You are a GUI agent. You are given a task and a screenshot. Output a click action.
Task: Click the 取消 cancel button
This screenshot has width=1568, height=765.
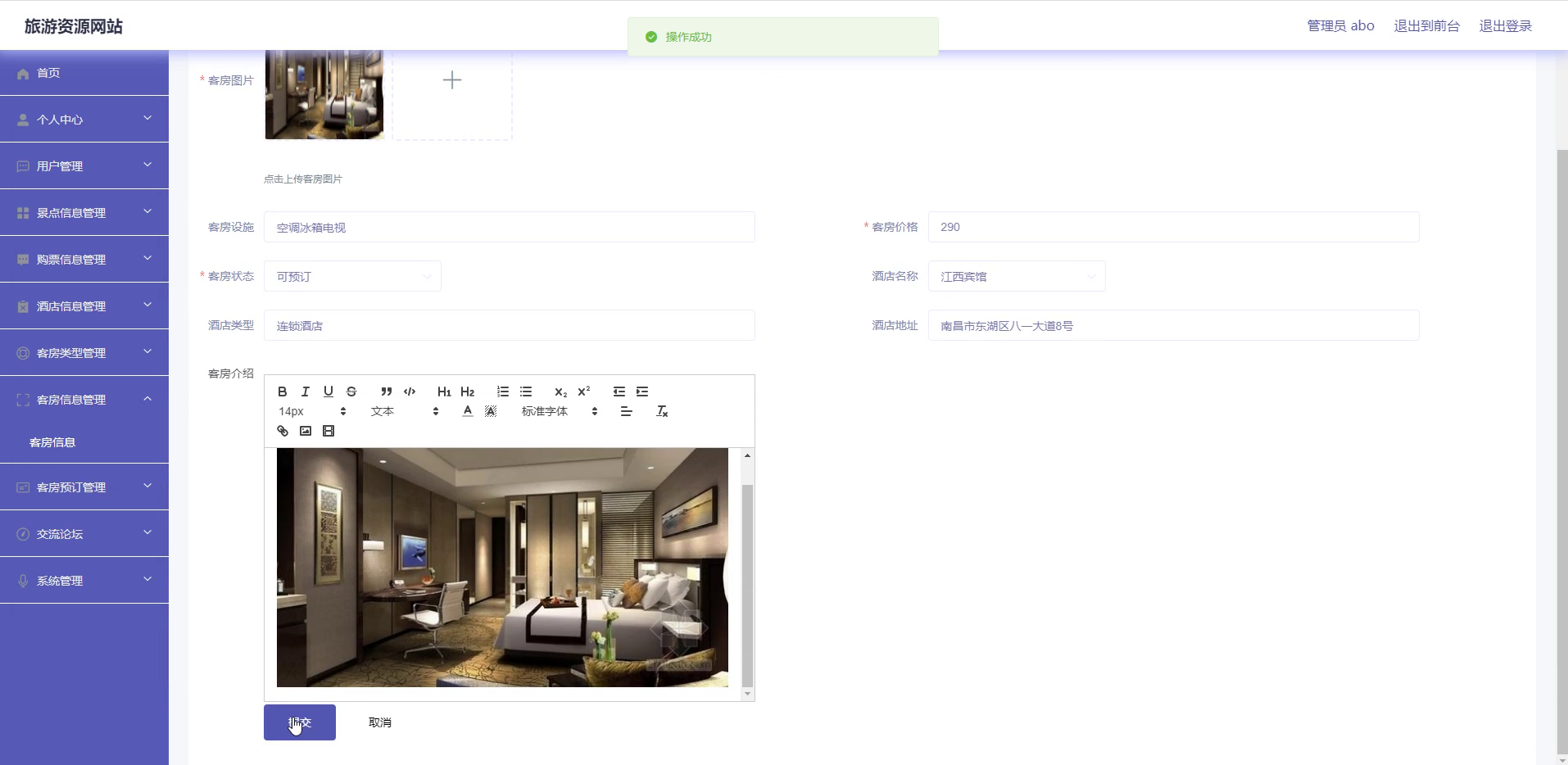[x=380, y=722]
